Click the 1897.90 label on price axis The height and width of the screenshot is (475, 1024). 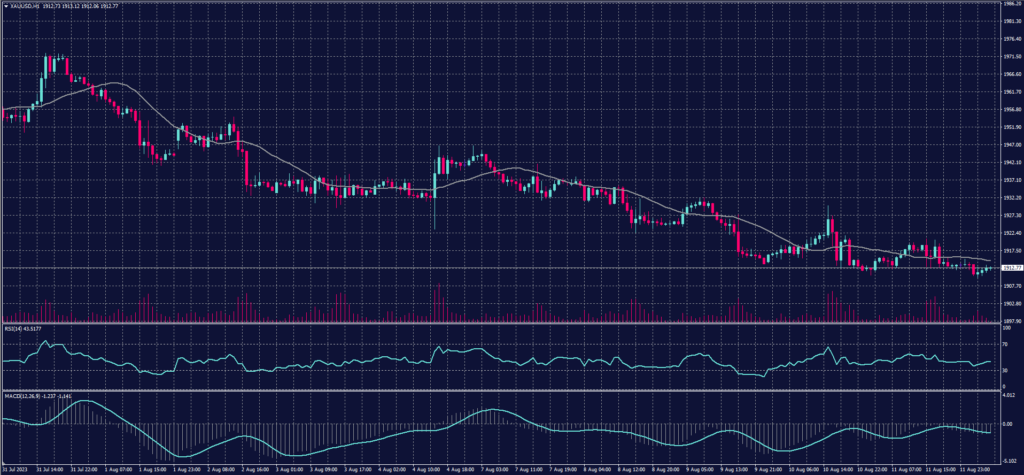(1009, 321)
